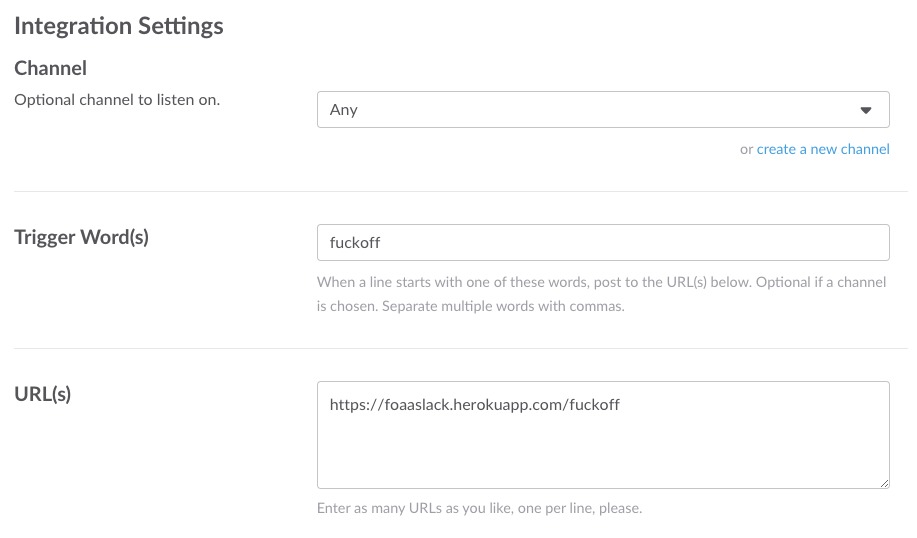
Task: Open the Channel select showing "Any"
Action: pyautogui.click(x=602, y=110)
